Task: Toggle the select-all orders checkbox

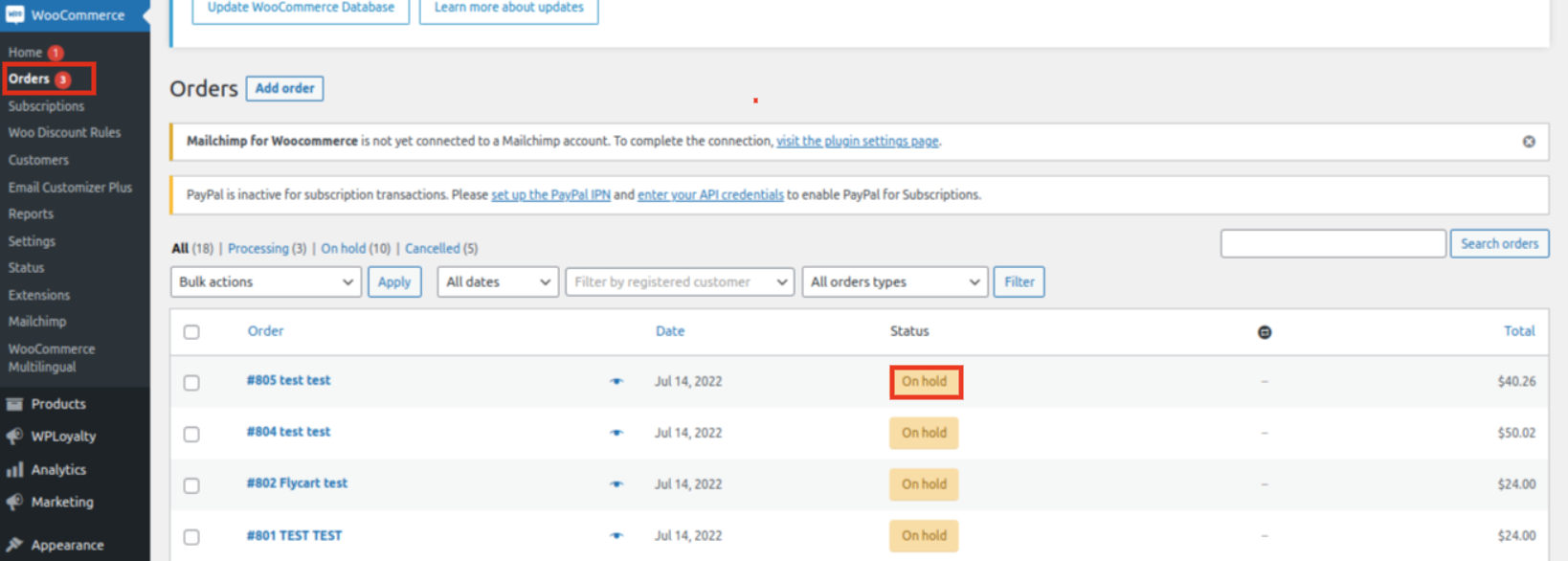Action: [x=191, y=332]
